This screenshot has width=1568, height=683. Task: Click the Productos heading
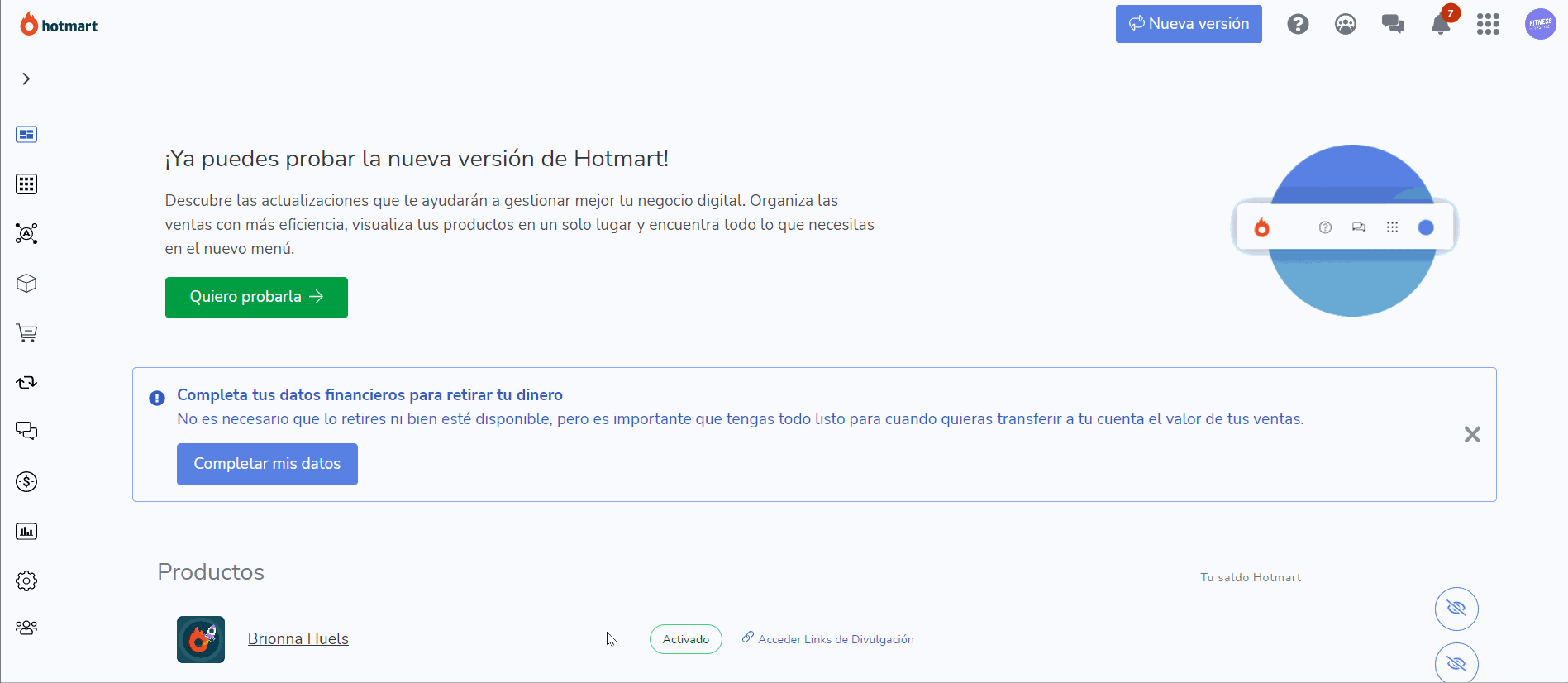211,572
